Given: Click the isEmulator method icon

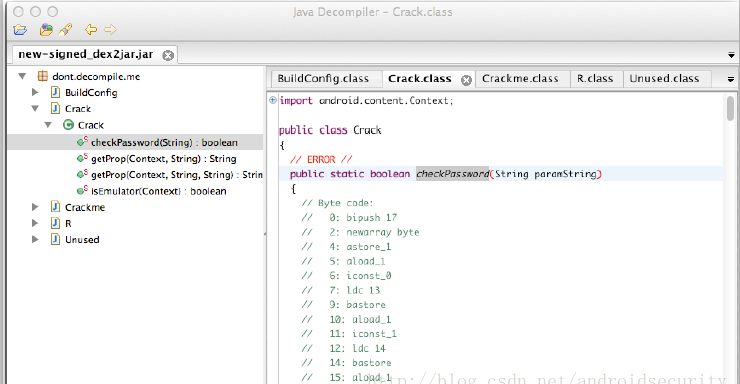Looking at the screenshot, I should pyautogui.click(x=82, y=190).
